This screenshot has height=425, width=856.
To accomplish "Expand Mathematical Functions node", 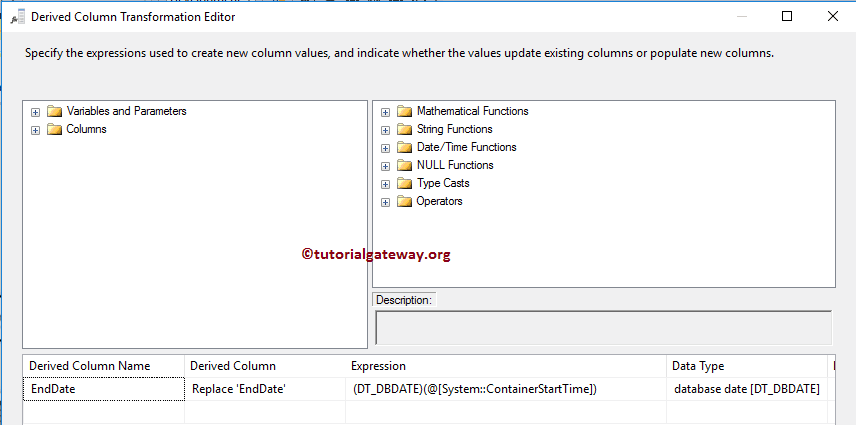I will click(x=385, y=112).
